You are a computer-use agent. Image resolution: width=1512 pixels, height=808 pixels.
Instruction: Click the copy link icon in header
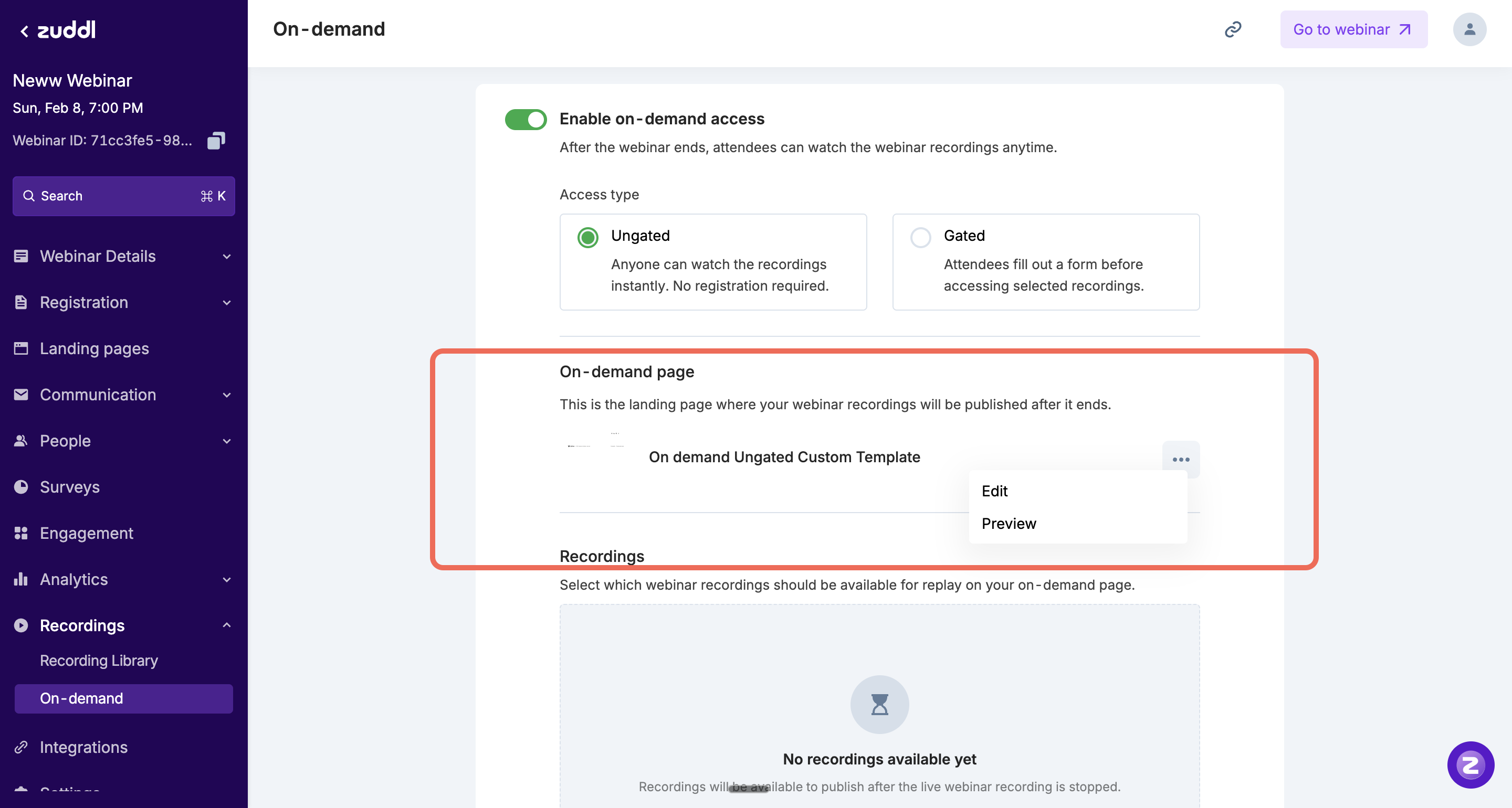1233,29
